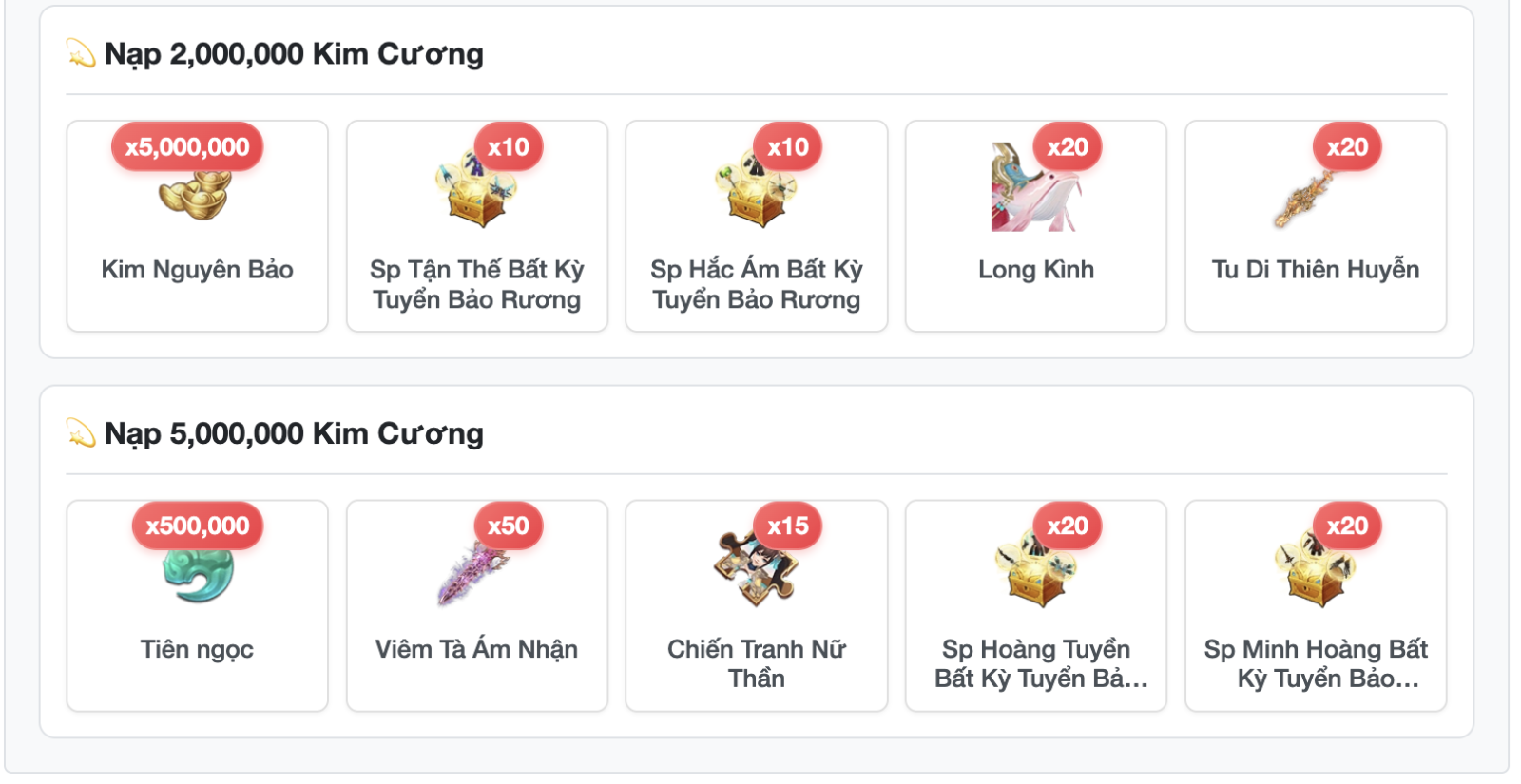Click the comet icon beside Nạp 5,000,000
Image resolution: width=1521 pixels, height=784 pixels.
81,432
